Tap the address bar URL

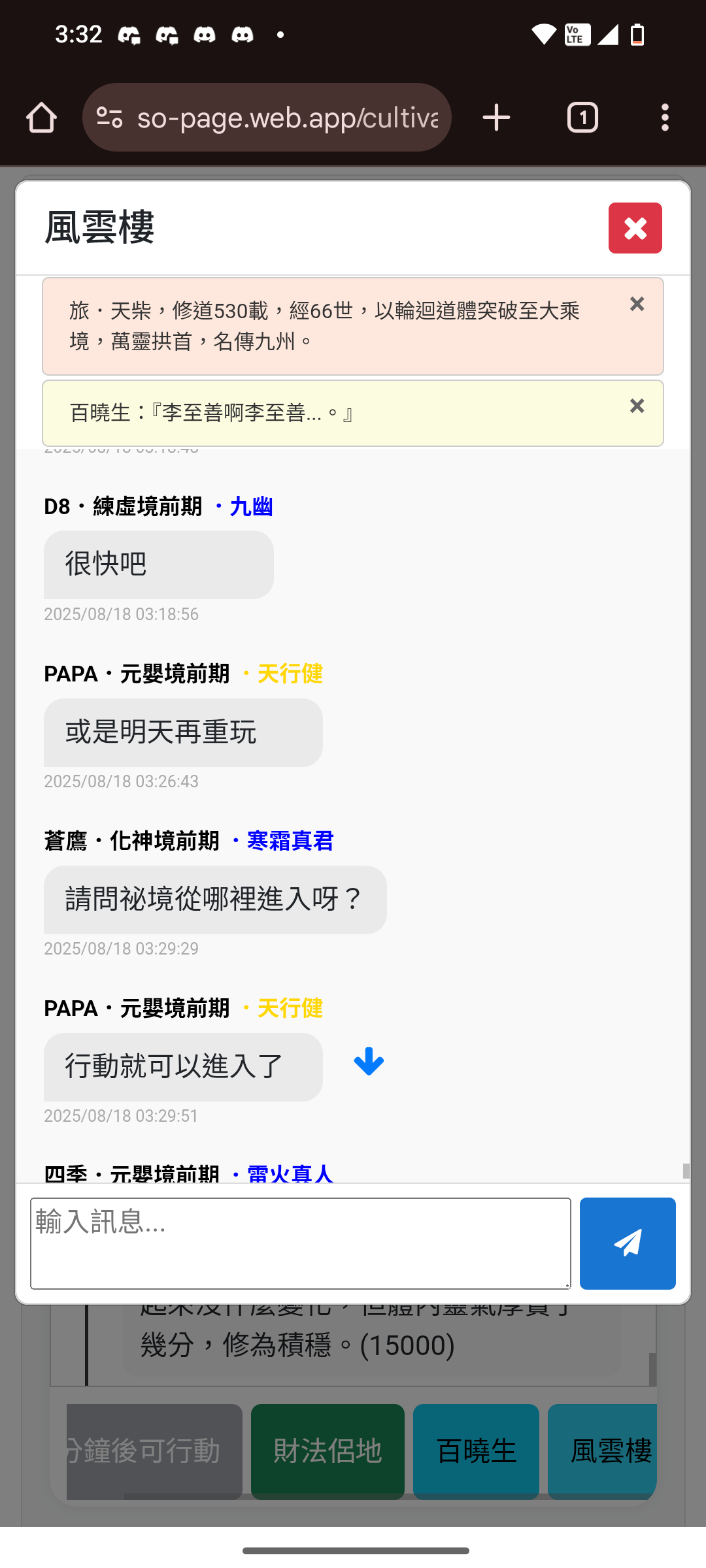click(288, 118)
